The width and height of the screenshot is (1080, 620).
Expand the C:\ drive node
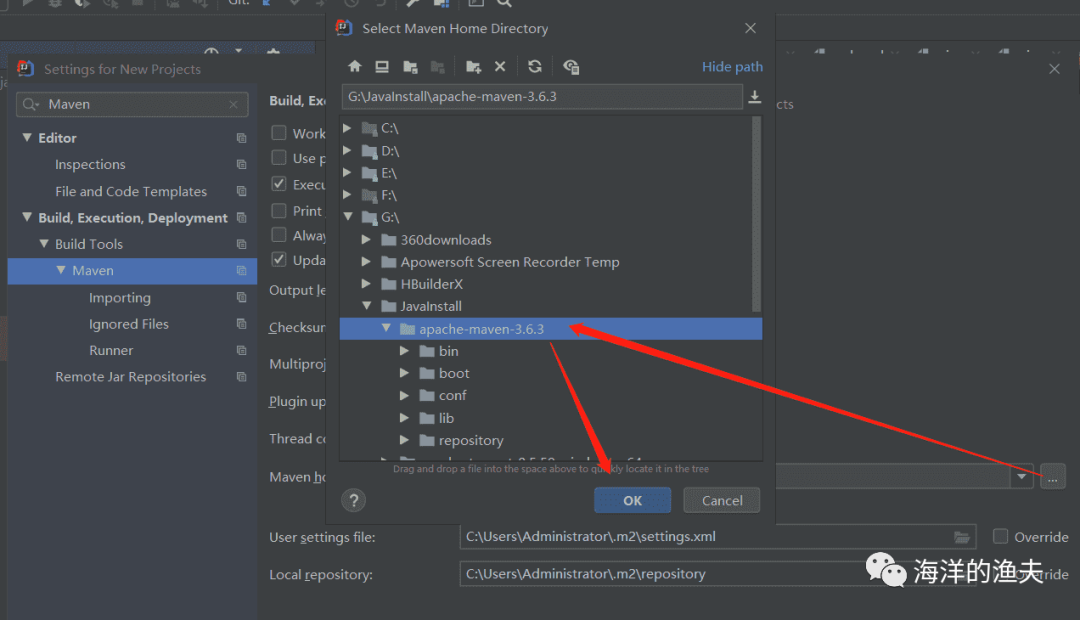347,128
